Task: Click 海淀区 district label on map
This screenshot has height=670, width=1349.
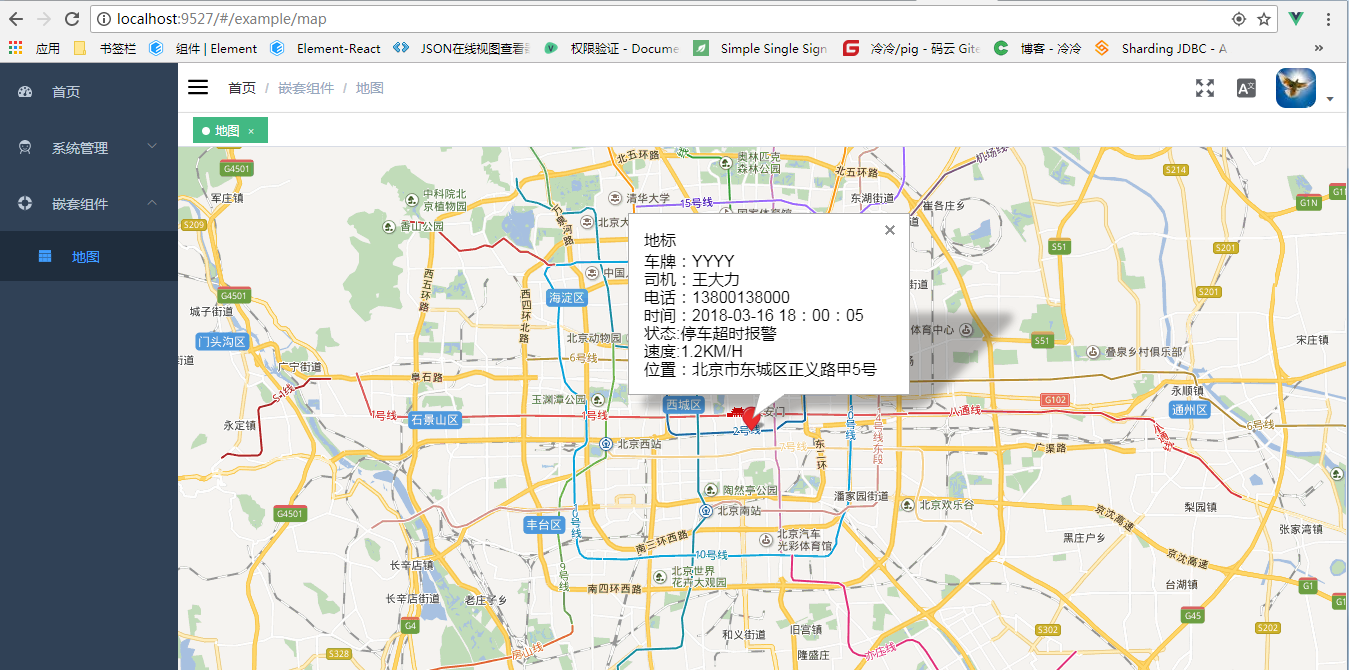Action: [566, 298]
